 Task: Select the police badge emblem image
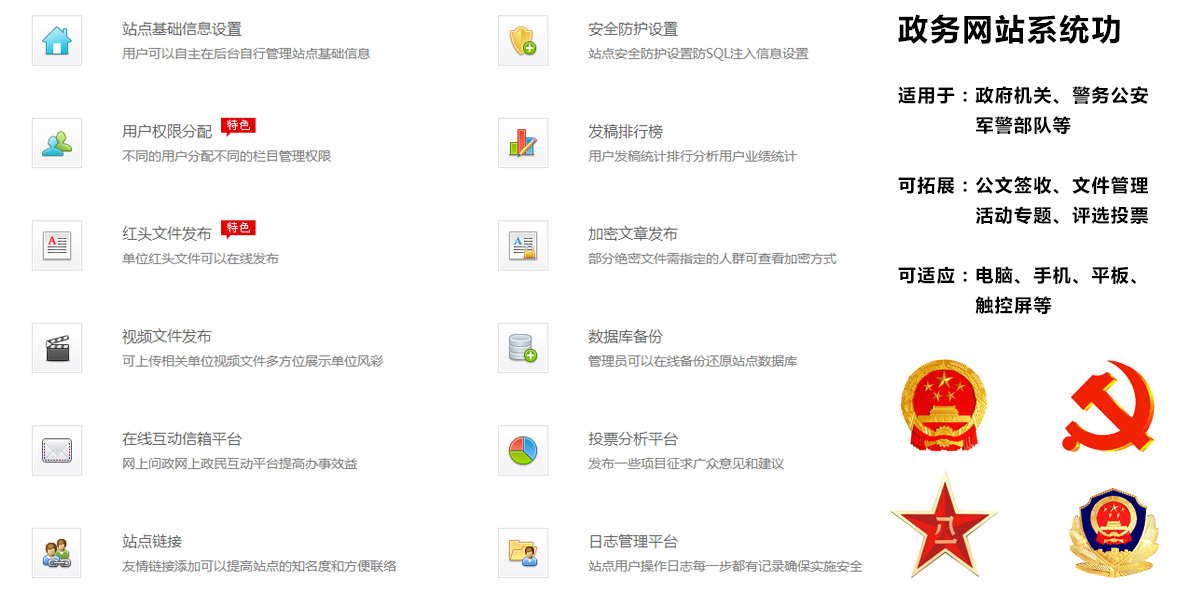(x=1108, y=530)
